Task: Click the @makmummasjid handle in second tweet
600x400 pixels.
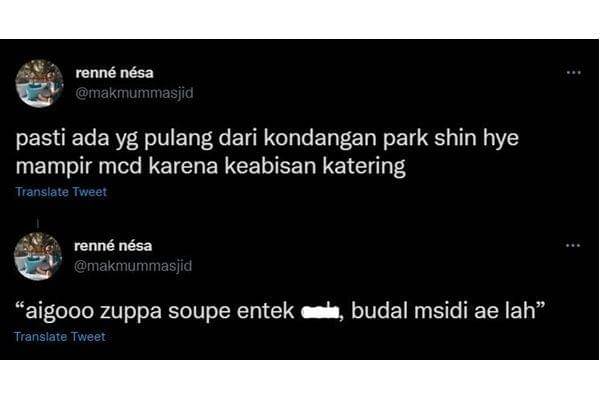Action: [x=133, y=266]
